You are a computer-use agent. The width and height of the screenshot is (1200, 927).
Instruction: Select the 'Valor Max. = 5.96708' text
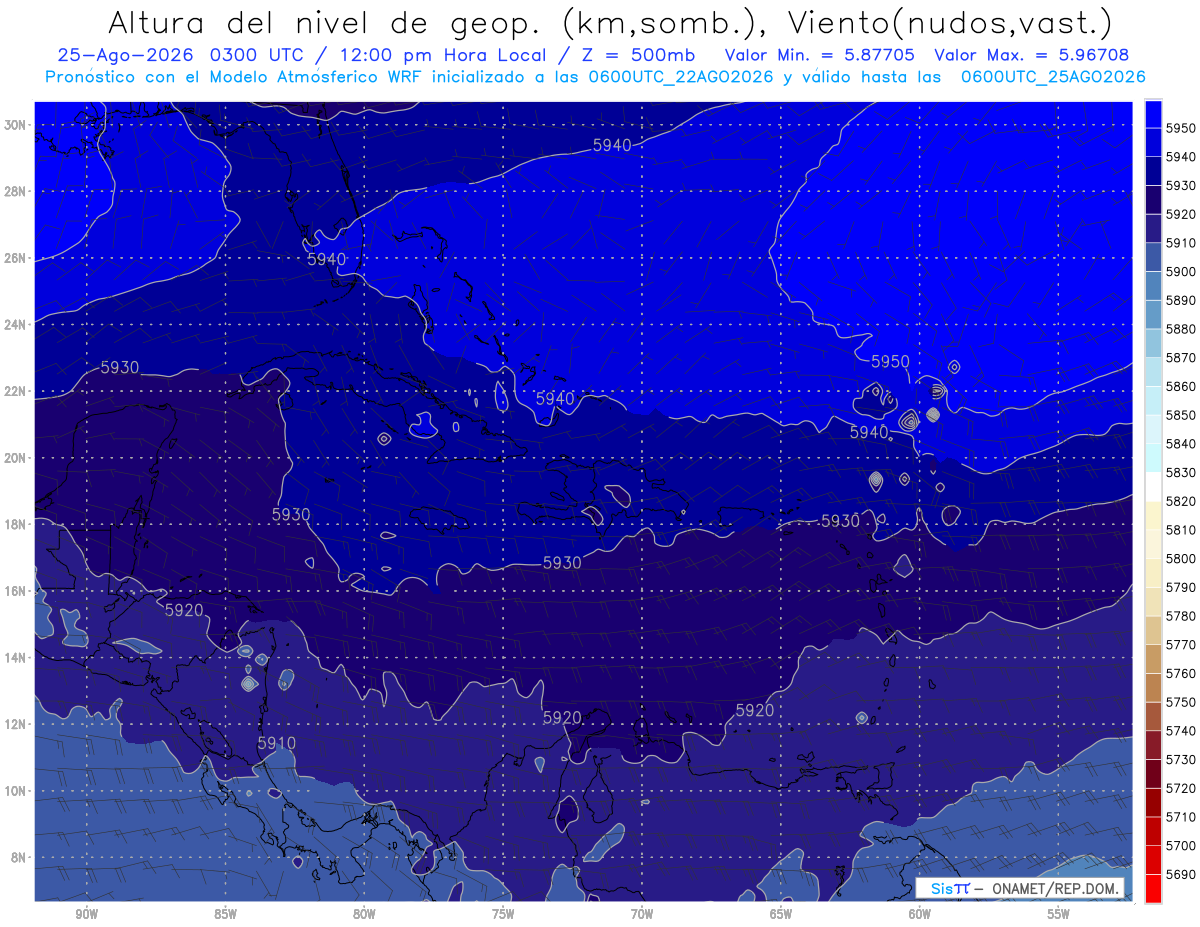coord(1032,56)
